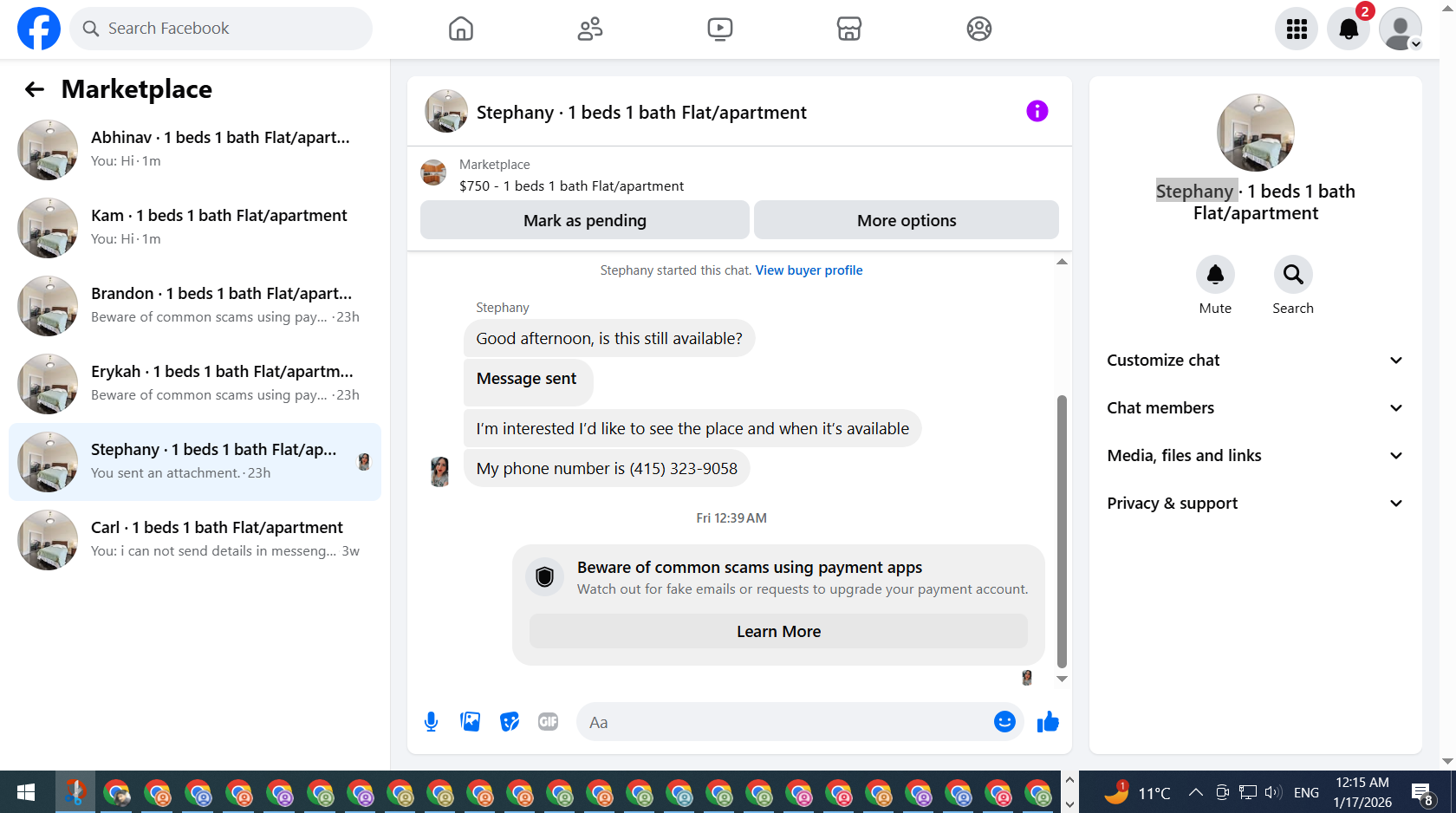Click the back arrow beside Marketplace
The width and height of the screenshot is (1456, 813).
pos(35,89)
